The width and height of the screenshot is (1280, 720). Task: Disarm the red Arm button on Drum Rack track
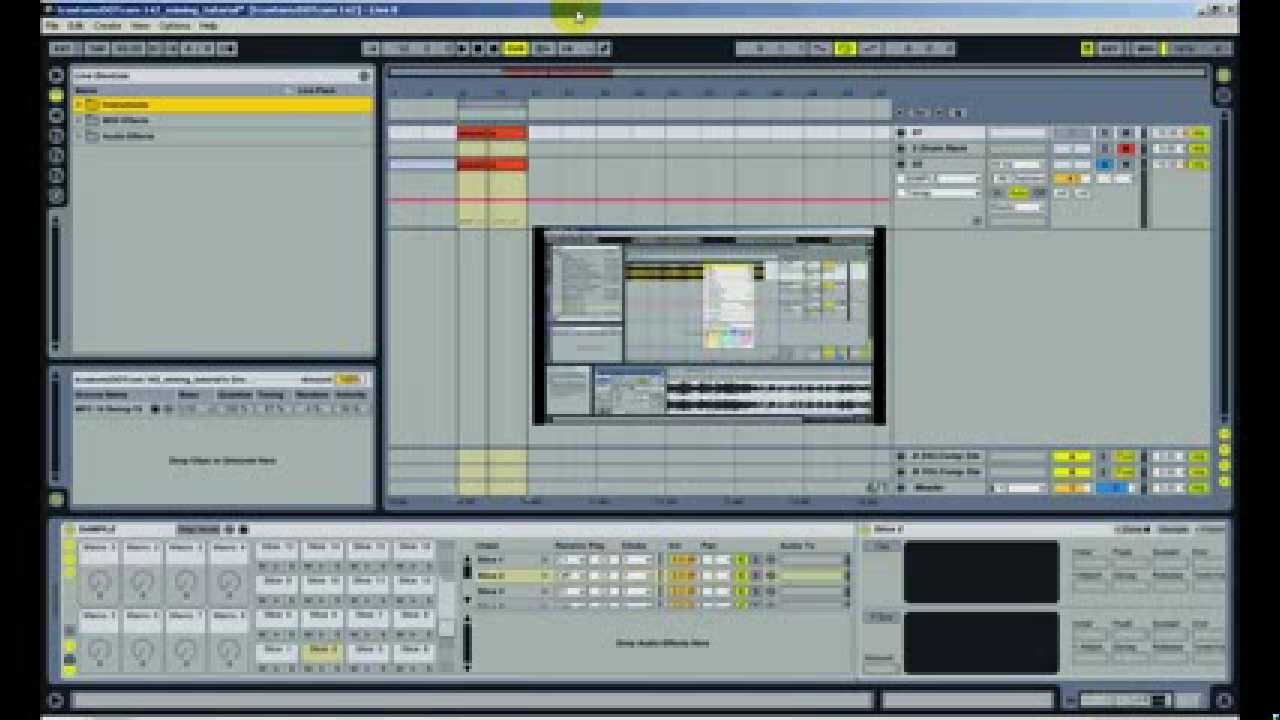pyautogui.click(x=1127, y=149)
